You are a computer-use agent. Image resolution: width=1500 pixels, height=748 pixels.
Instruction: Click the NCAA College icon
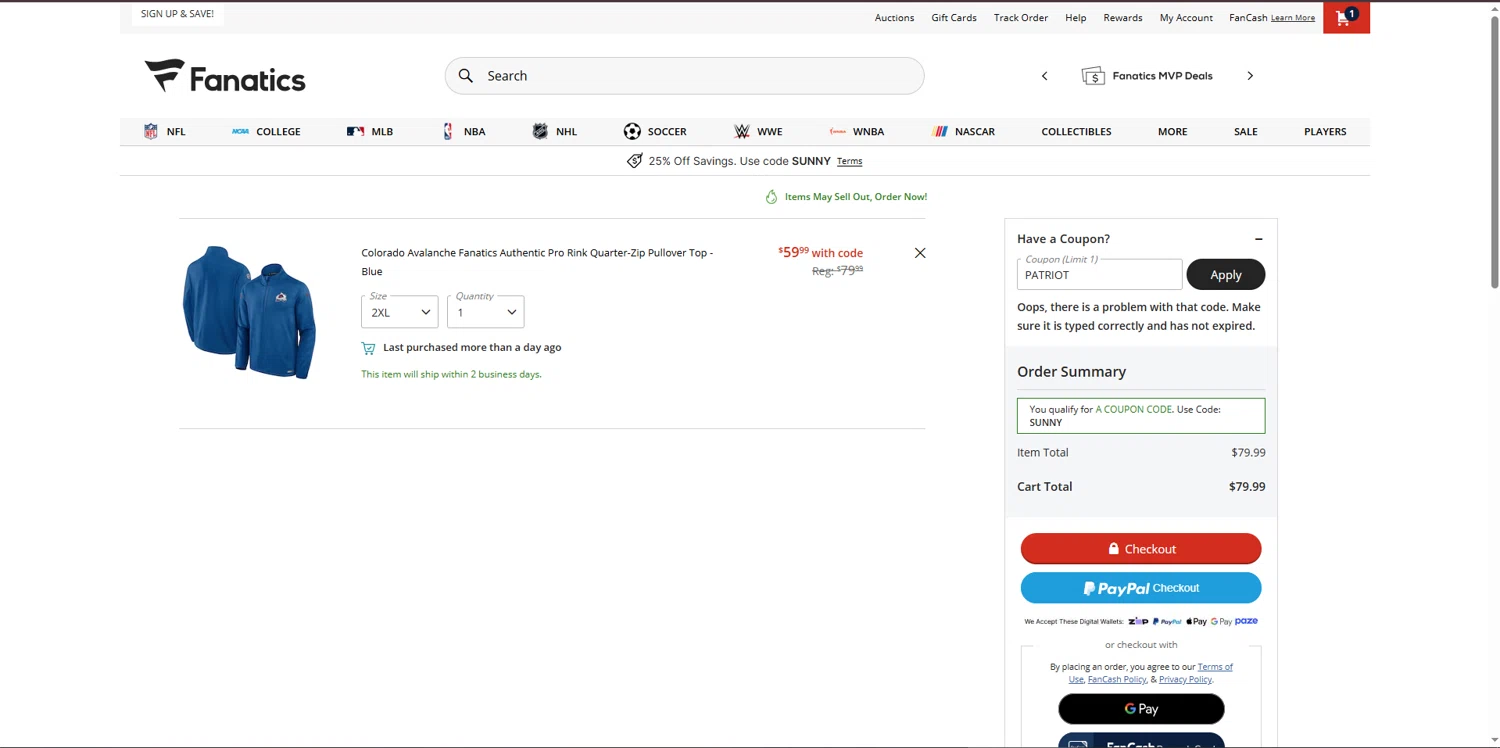pos(240,131)
